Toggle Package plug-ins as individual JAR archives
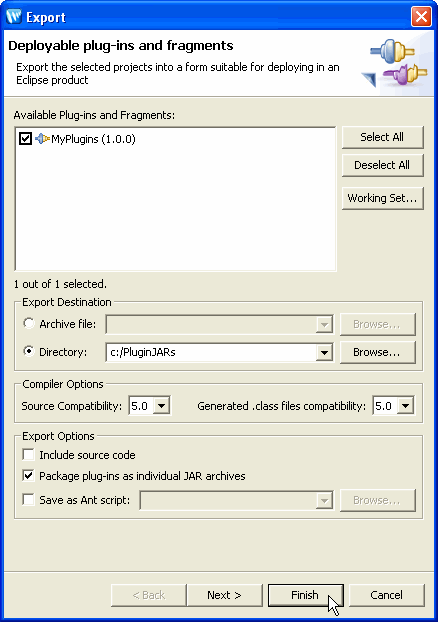The image size is (438, 622). (28, 476)
